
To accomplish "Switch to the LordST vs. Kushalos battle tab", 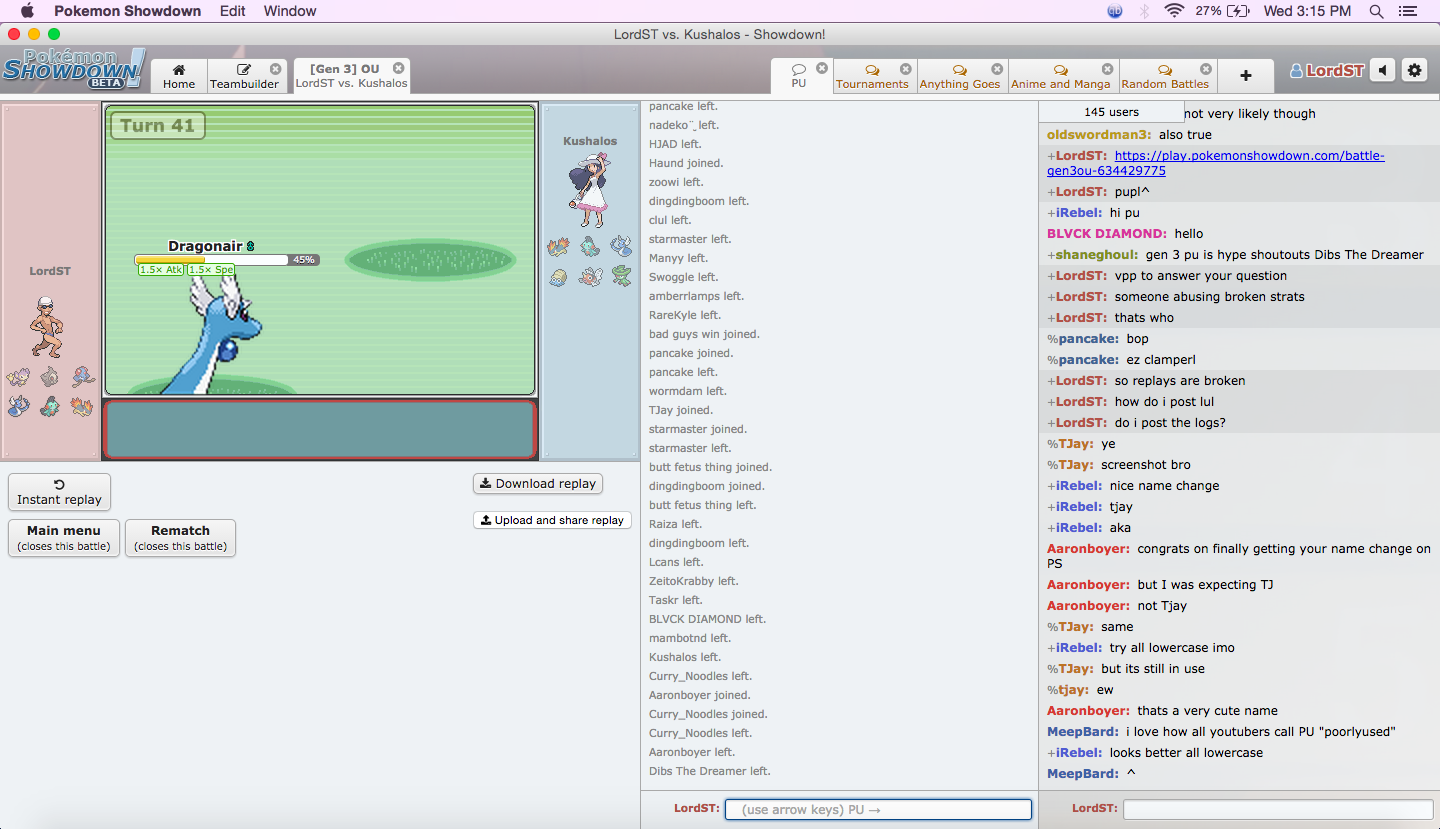I will [351, 76].
